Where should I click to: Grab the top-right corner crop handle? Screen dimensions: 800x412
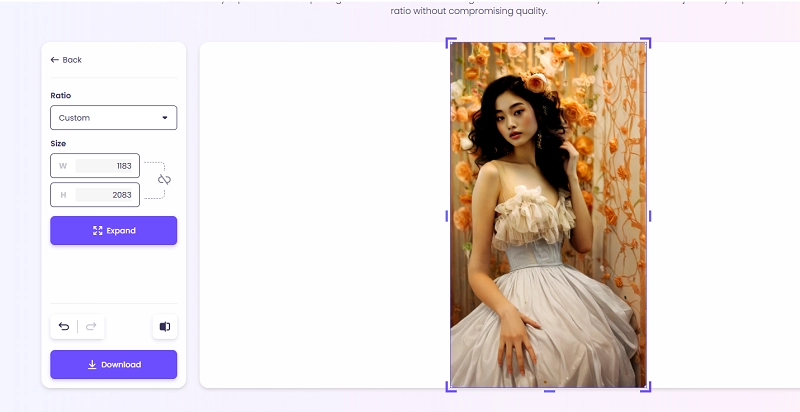tap(645, 43)
